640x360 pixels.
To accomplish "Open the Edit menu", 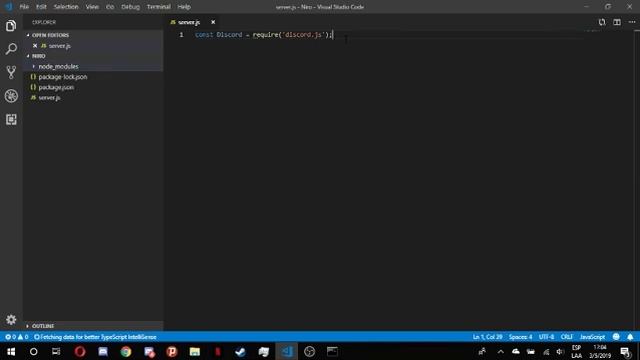I will pyautogui.click(x=41, y=7).
